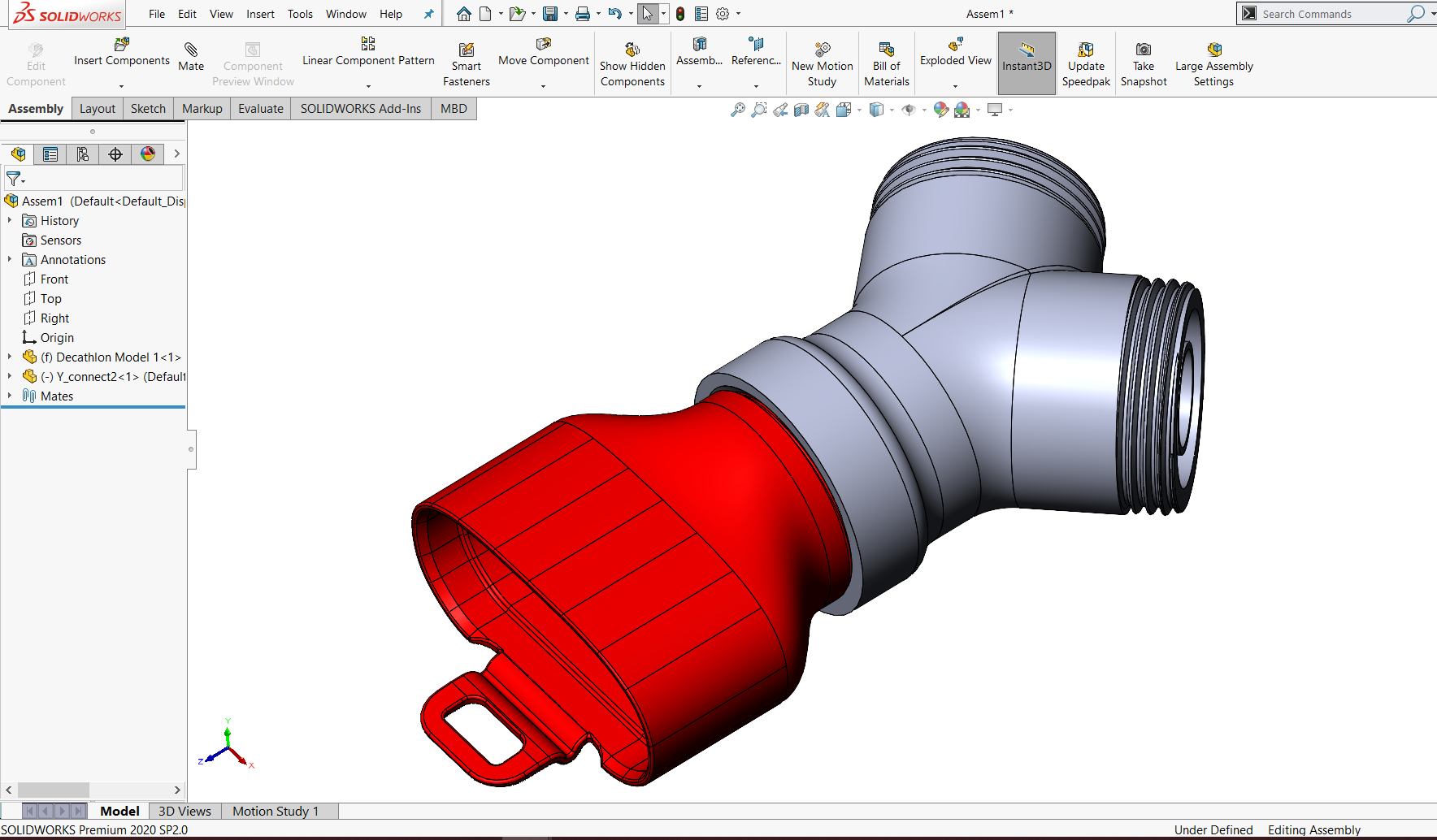Viewport: 1437px width, 840px height.
Task: Insert a Bill of Materials
Action: point(887,65)
